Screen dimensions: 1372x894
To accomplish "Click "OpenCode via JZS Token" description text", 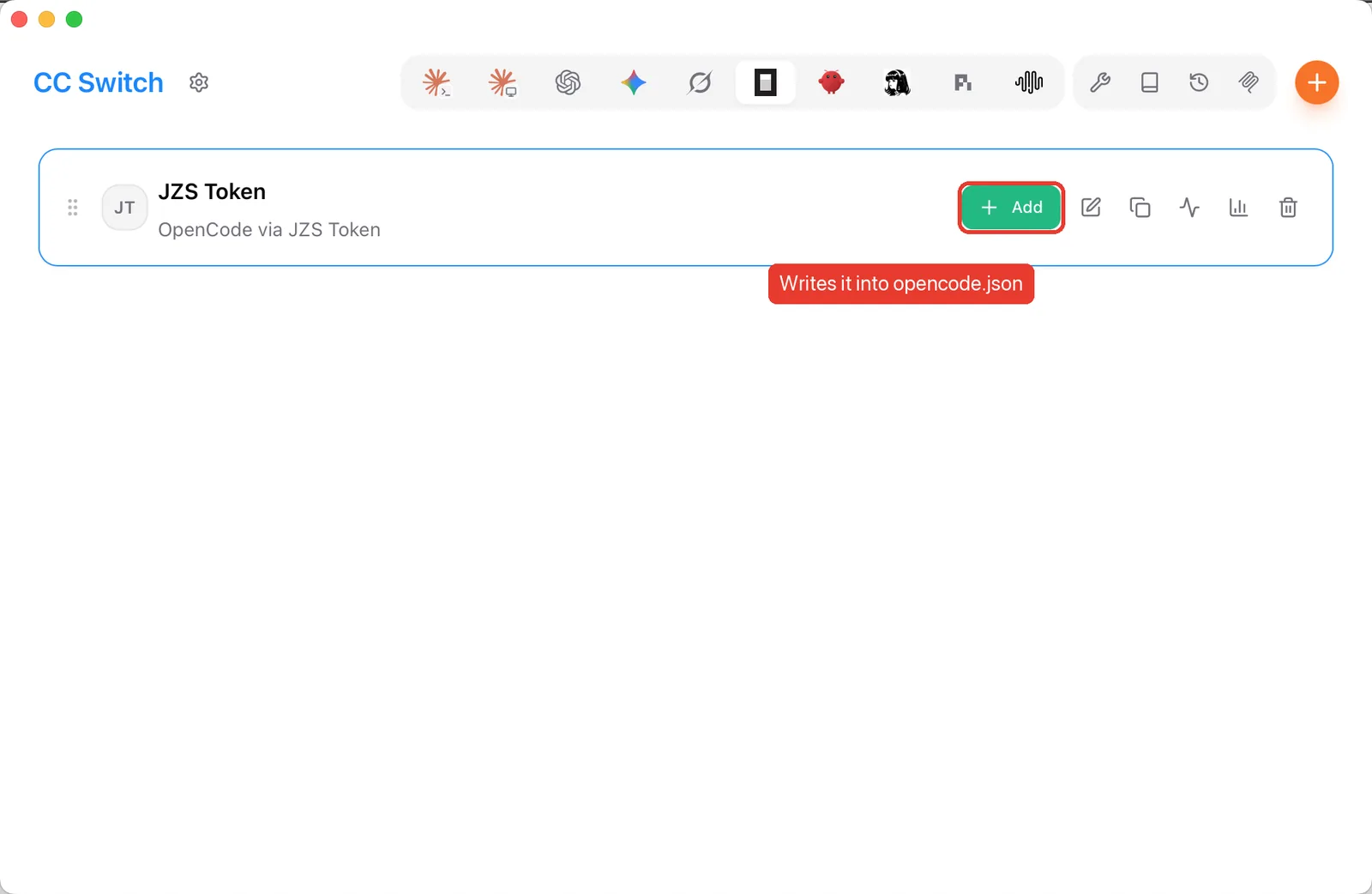I will [269, 230].
